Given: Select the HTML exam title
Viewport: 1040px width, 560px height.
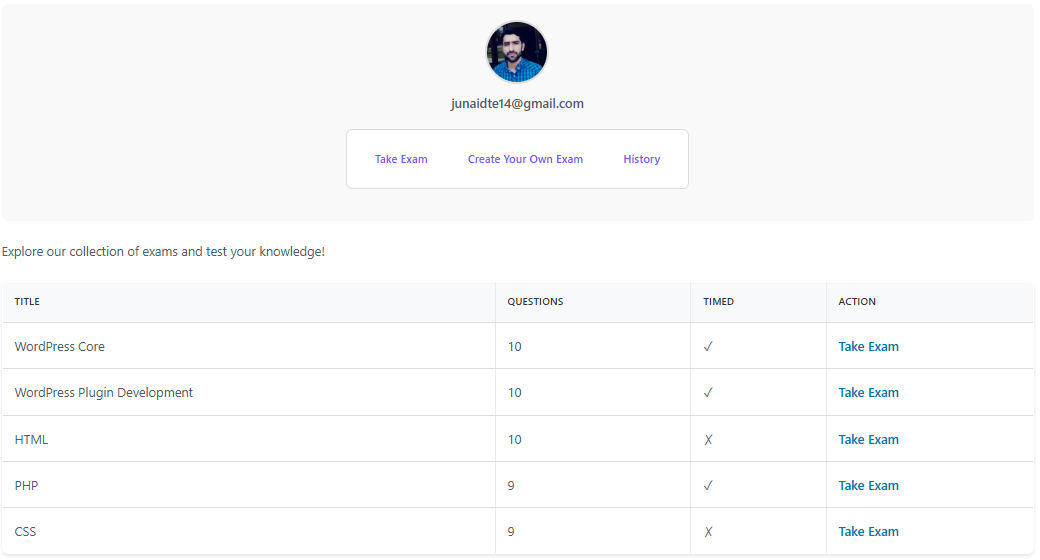Looking at the screenshot, I should (31, 440).
